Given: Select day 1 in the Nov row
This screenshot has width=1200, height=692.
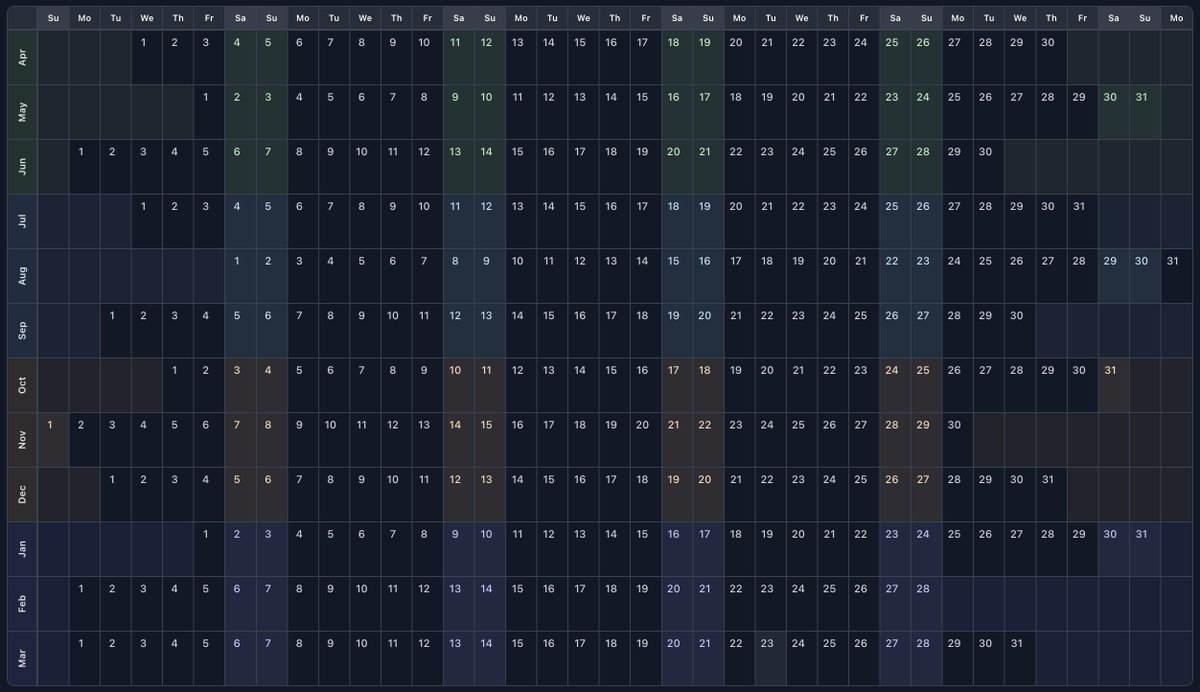Looking at the screenshot, I should click(x=51, y=440).
